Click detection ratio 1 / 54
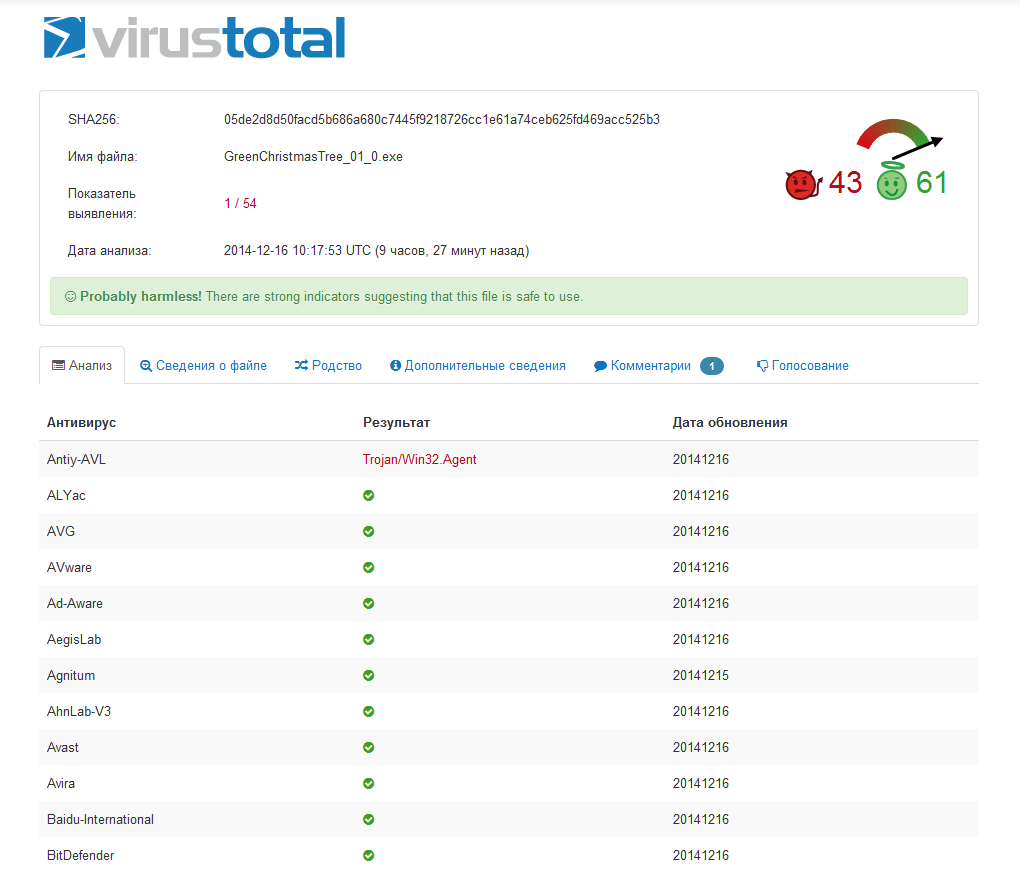The height and width of the screenshot is (872, 1020). pyautogui.click(x=241, y=204)
